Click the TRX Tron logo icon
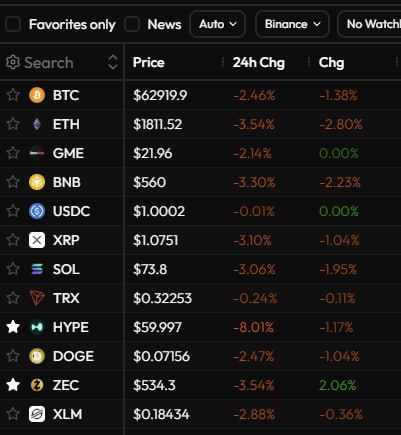The image size is (401, 435). pos(37,298)
